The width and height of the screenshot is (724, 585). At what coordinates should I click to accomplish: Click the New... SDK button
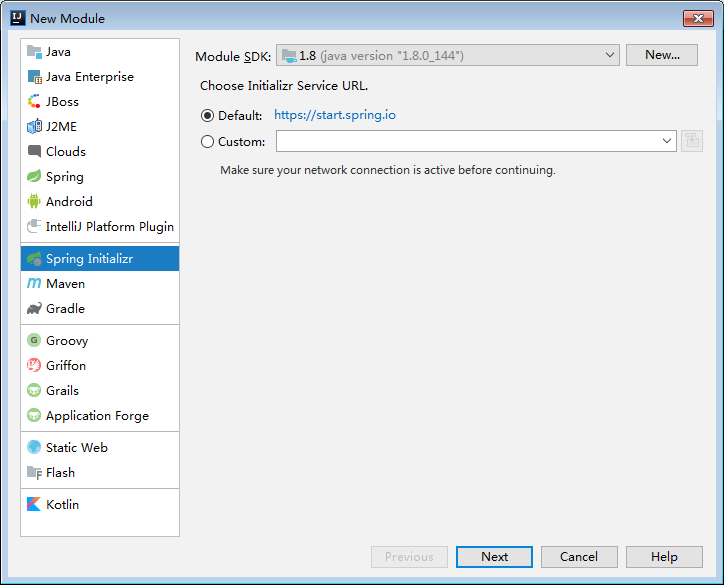coord(662,55)
